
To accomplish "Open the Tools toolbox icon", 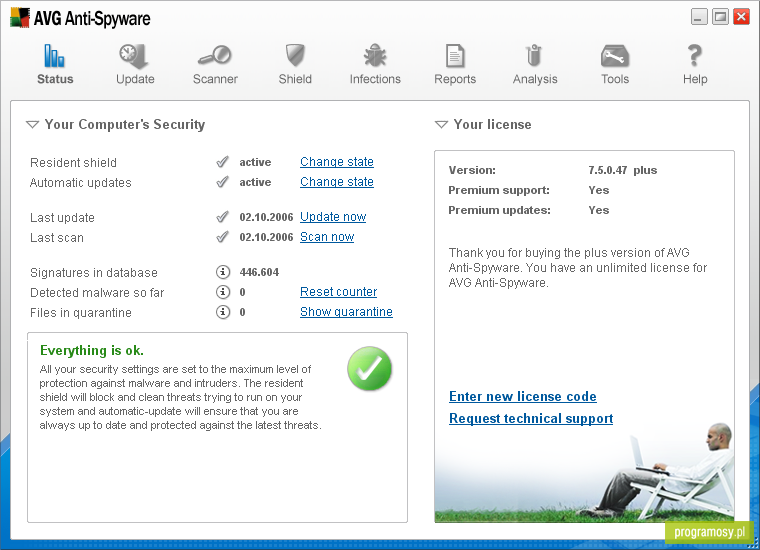I will [615, 56].
